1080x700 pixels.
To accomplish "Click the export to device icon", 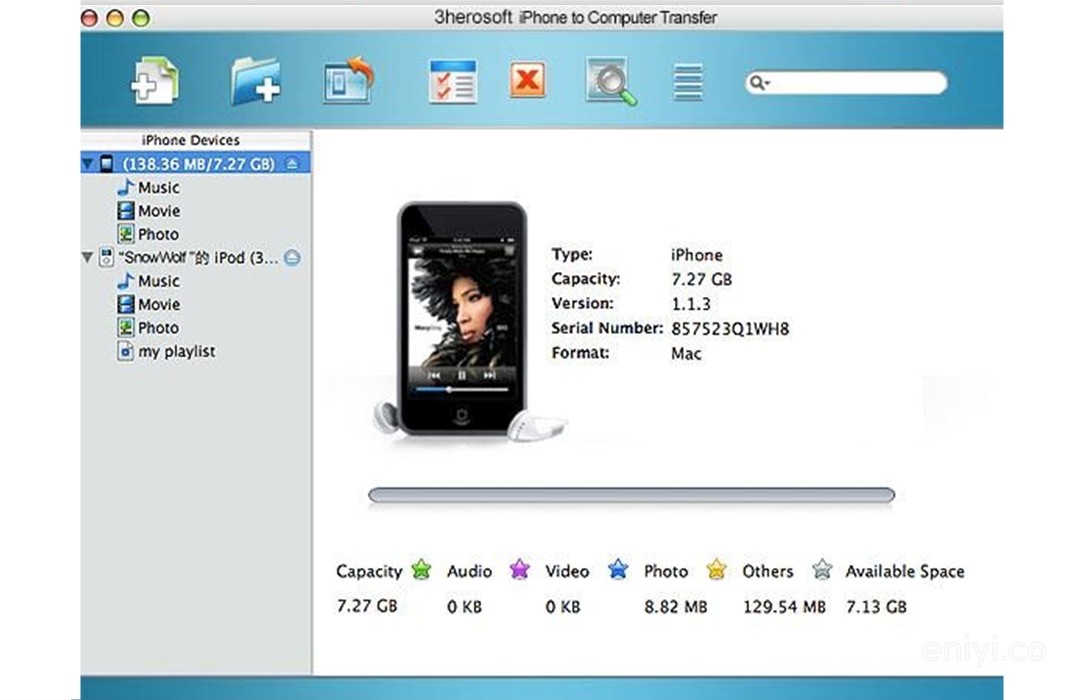I will coord(348,81).
